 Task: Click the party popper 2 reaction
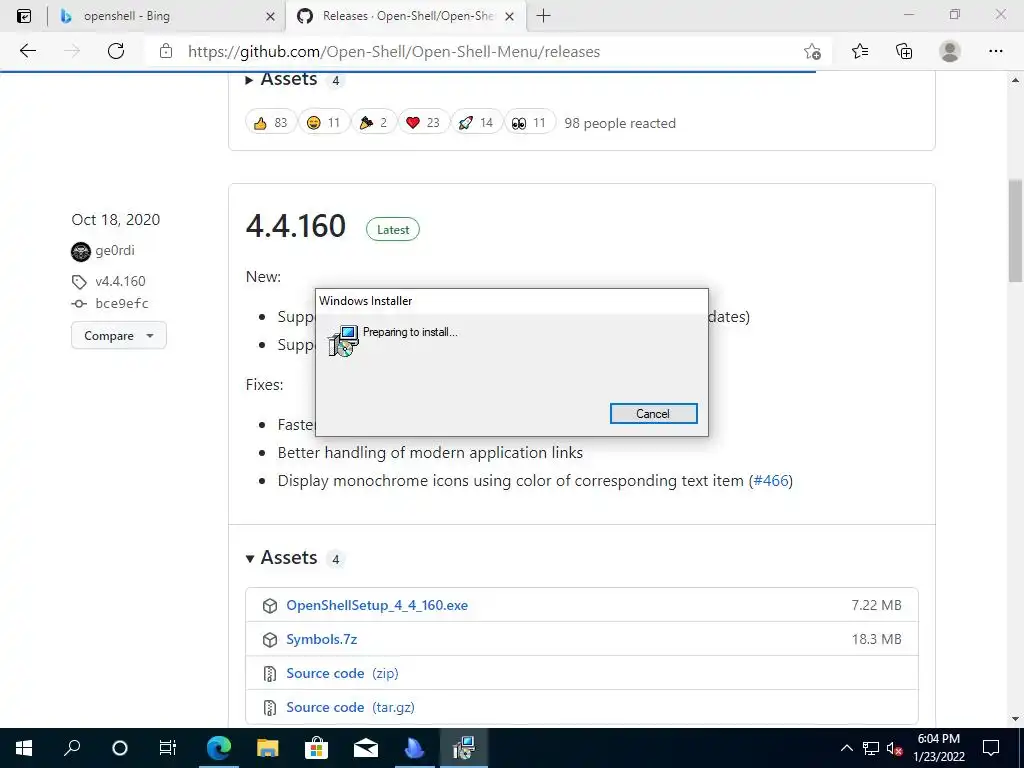tap(374, 123)
